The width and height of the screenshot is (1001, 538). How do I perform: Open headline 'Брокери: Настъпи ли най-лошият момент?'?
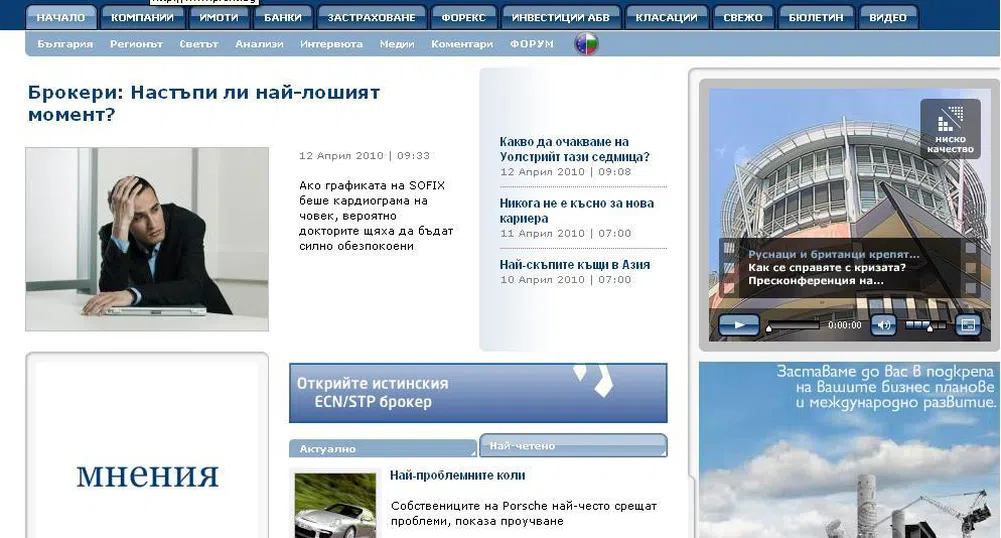204,103
